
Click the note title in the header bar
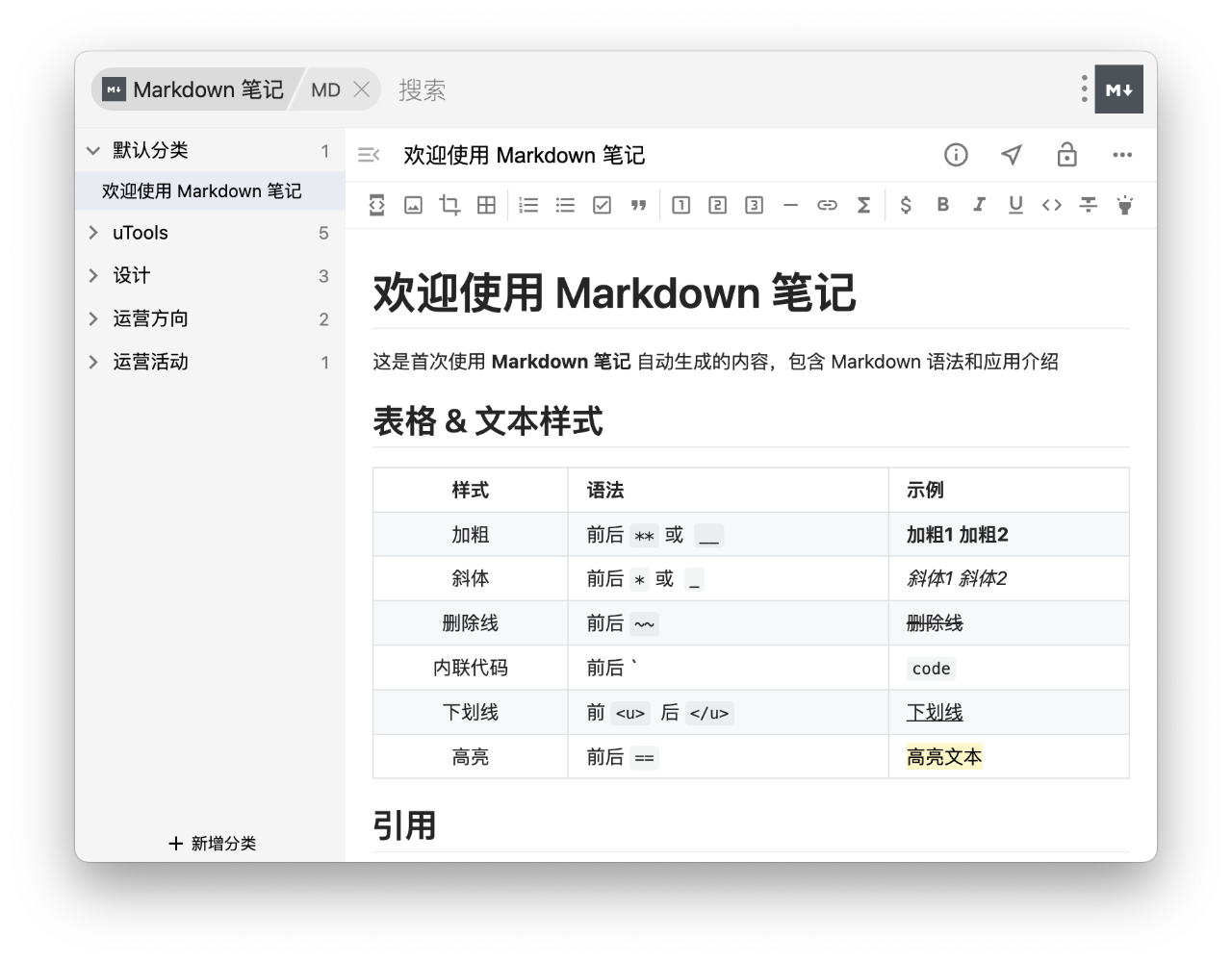[x=525, y=155]
